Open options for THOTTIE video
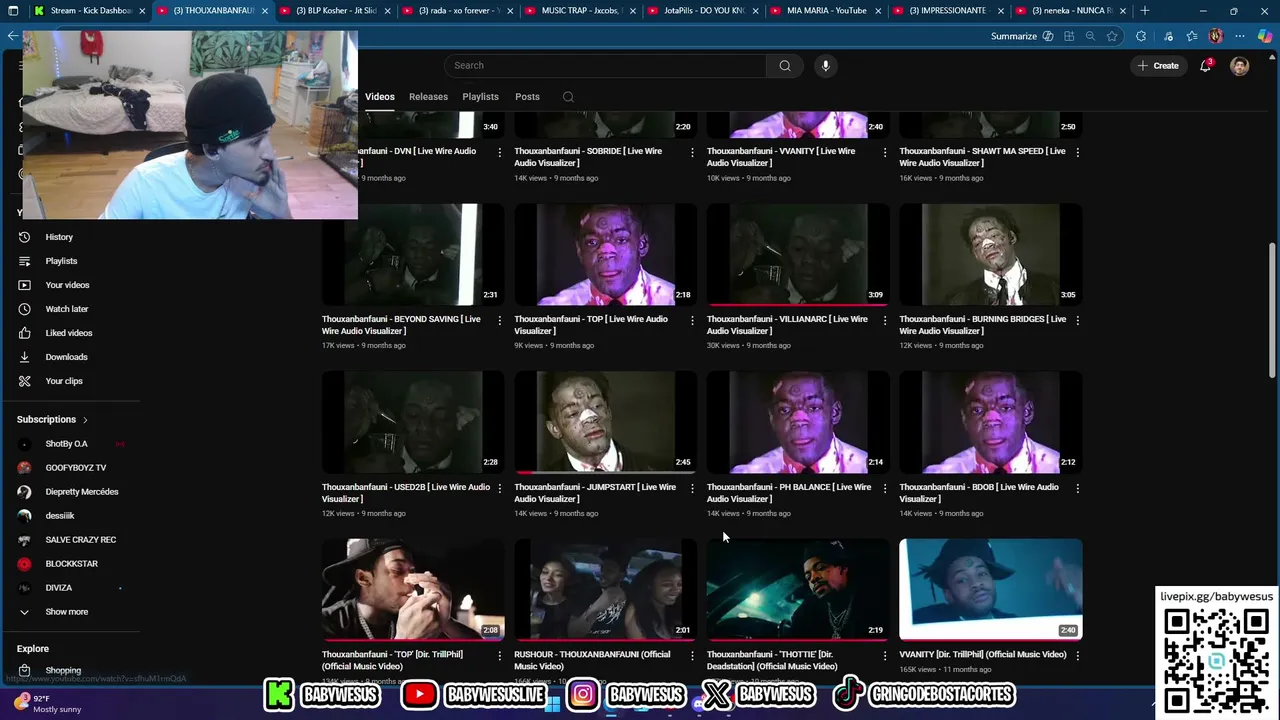The height and width of the screenshot is (720, 1280). (884, 655)
